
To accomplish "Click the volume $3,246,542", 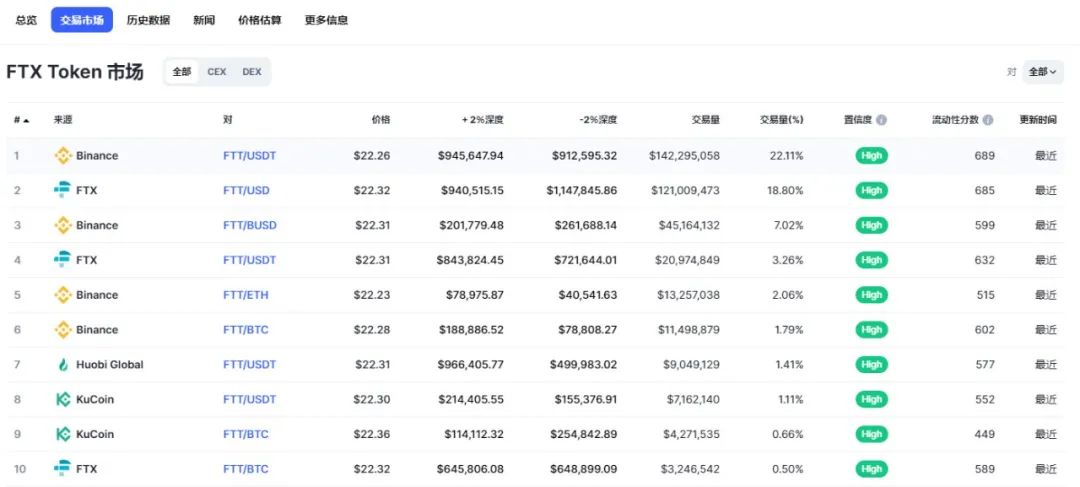I will (691, 469).
